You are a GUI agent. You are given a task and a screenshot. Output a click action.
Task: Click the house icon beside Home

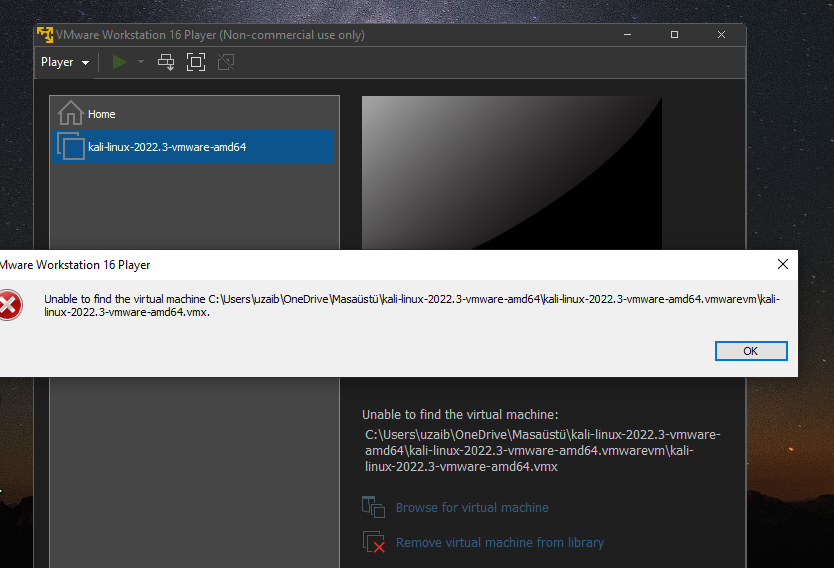click(71, 113)
